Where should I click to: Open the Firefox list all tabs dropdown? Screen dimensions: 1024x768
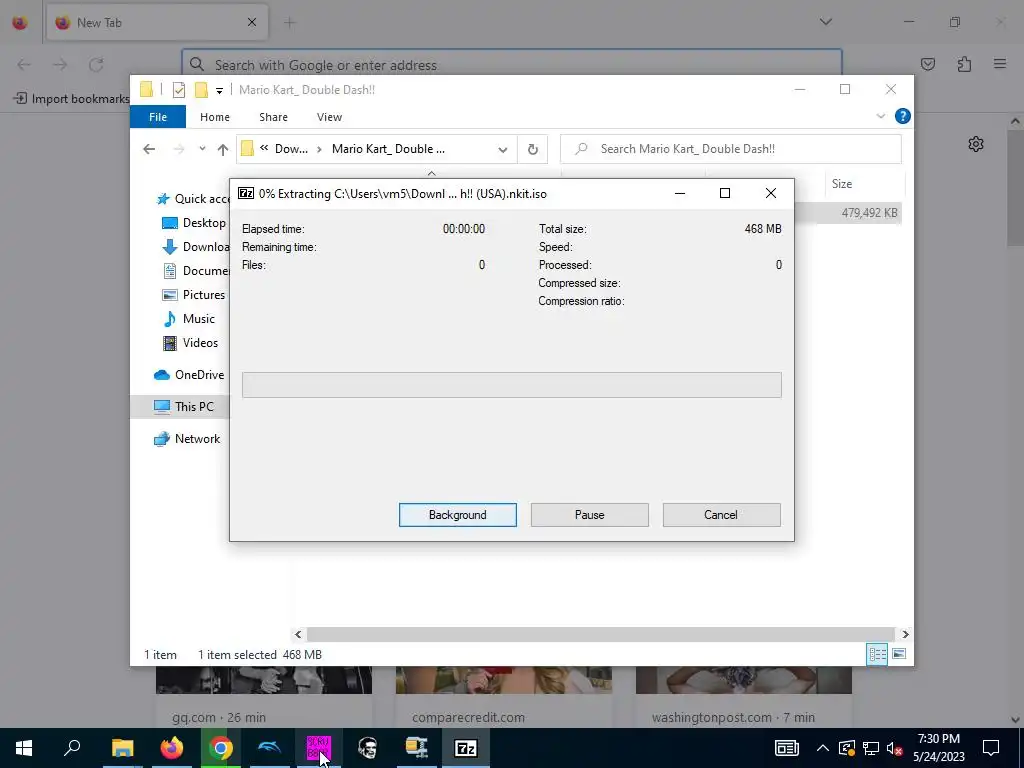(825, 22)
